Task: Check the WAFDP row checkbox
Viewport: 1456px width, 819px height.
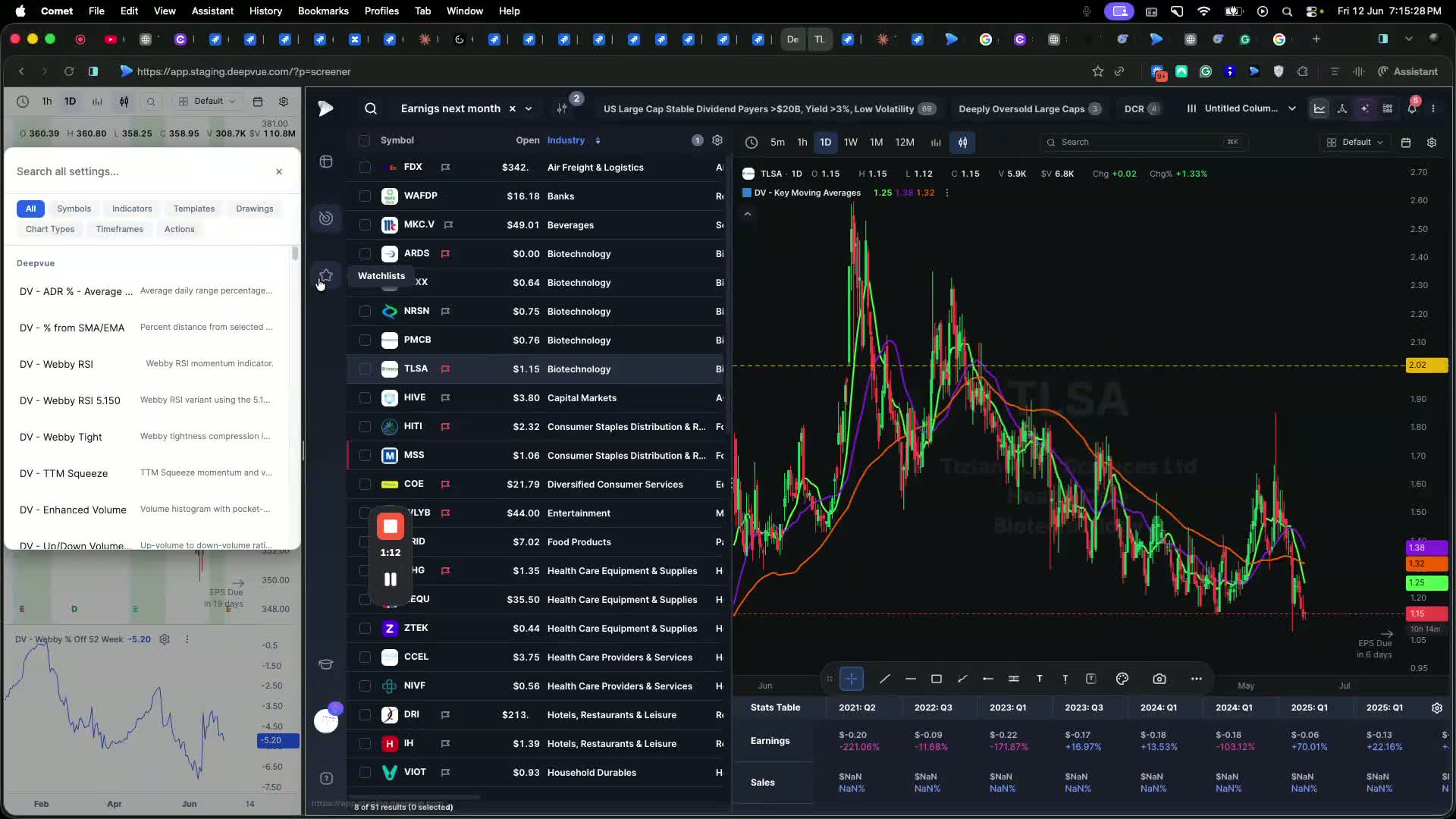Action: click(365, 196)
